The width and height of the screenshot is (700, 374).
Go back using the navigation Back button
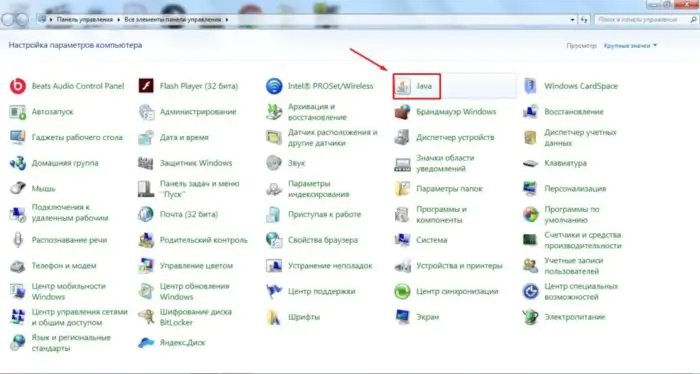pyautogui.click(x=9, y=20)
